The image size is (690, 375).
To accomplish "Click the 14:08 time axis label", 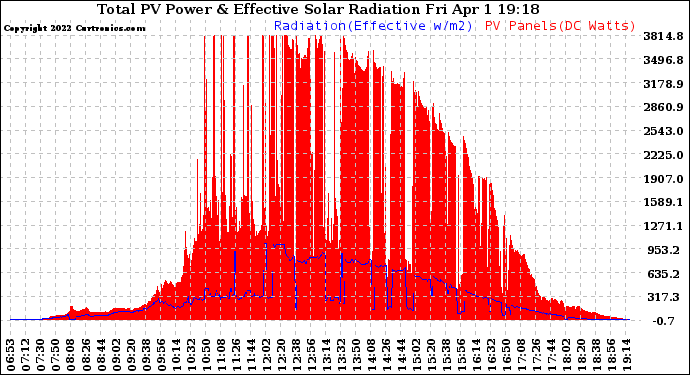I will 372,355.
